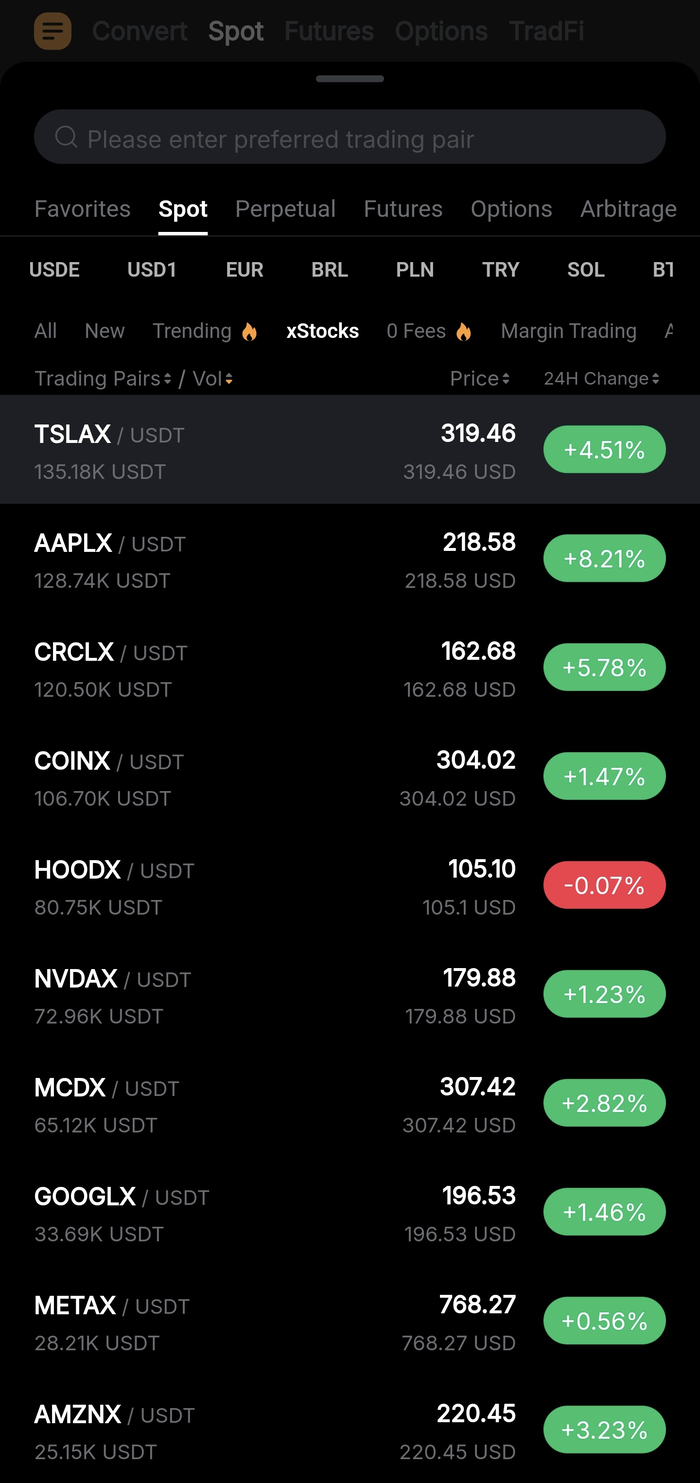Click HOODX red -0.07% change badge
Image resolution: width=700 pixels, height=1483 pixels.
coord(604,885)
